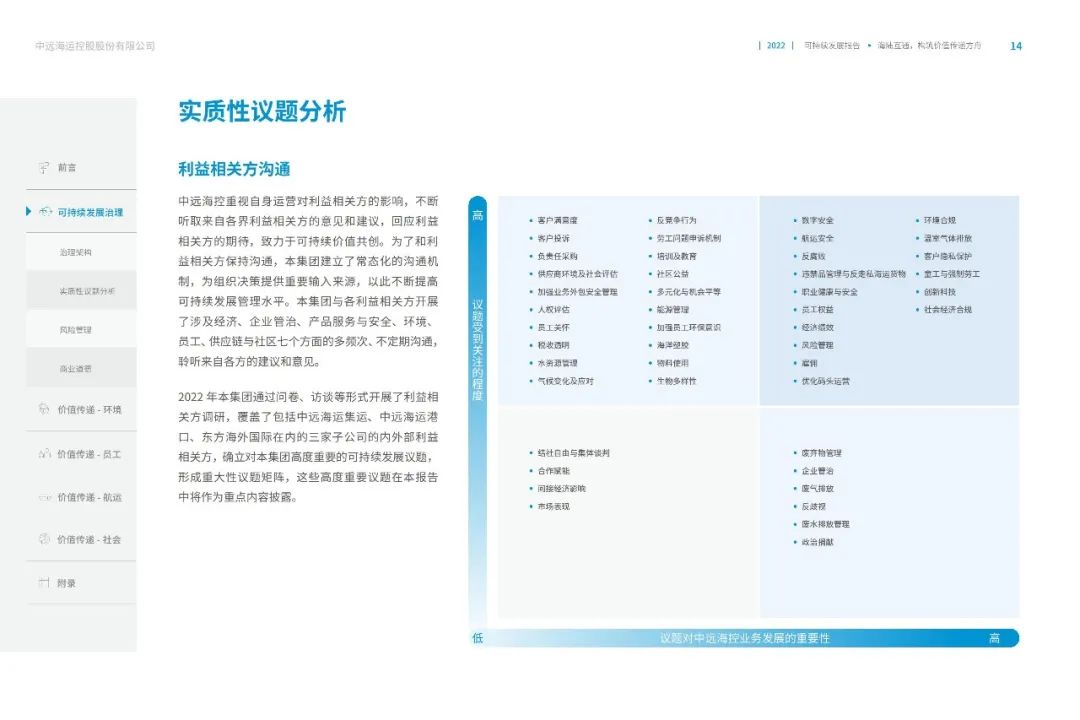
Task: Click the 多元化与机会平等 item
Action: (x=689, y=292)
